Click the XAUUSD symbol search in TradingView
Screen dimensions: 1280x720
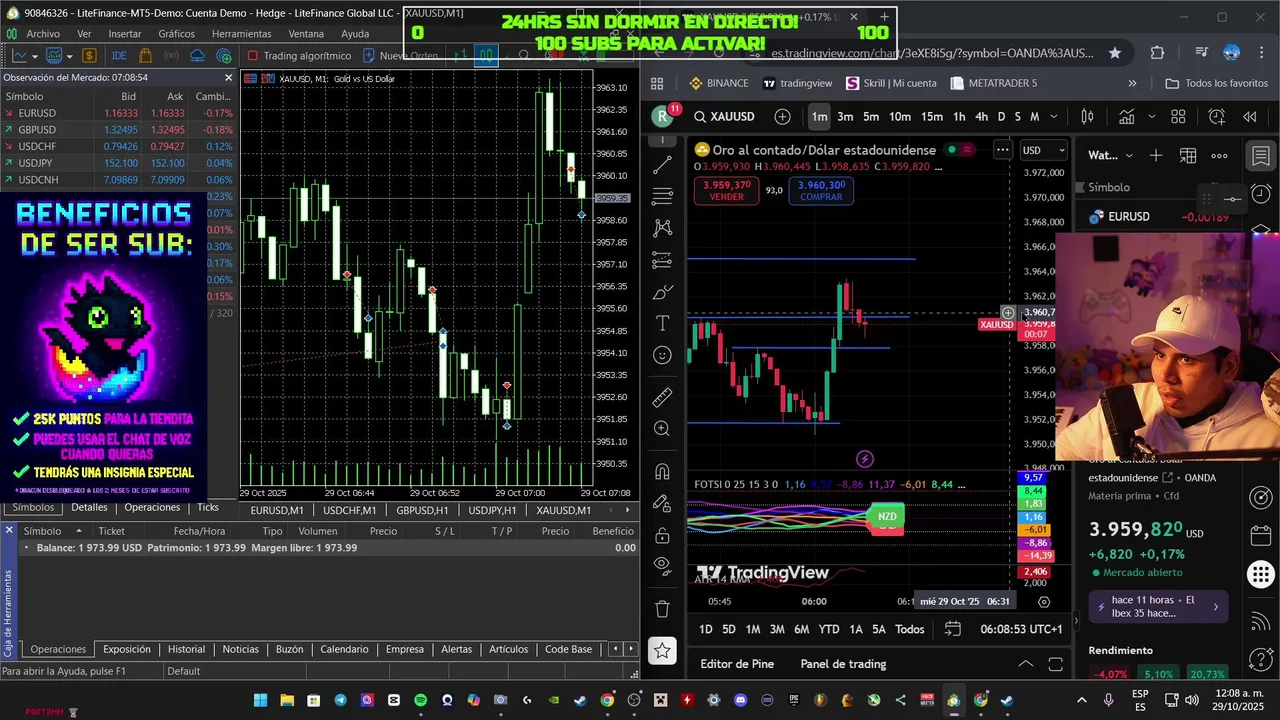pos(725,117)
